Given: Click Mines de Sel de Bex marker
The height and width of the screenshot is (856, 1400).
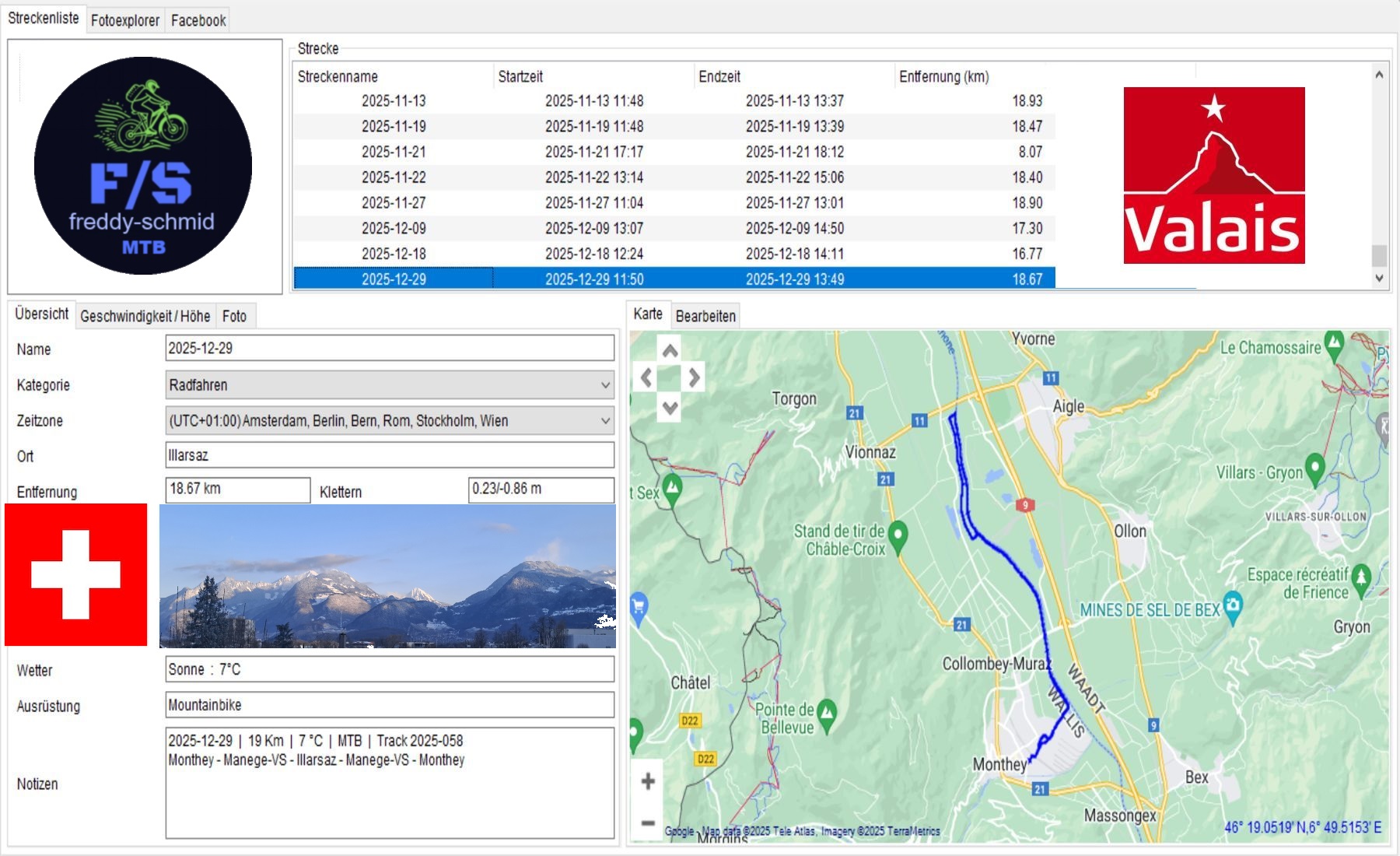Looking at the screenshot, I should coord(1232,605).
